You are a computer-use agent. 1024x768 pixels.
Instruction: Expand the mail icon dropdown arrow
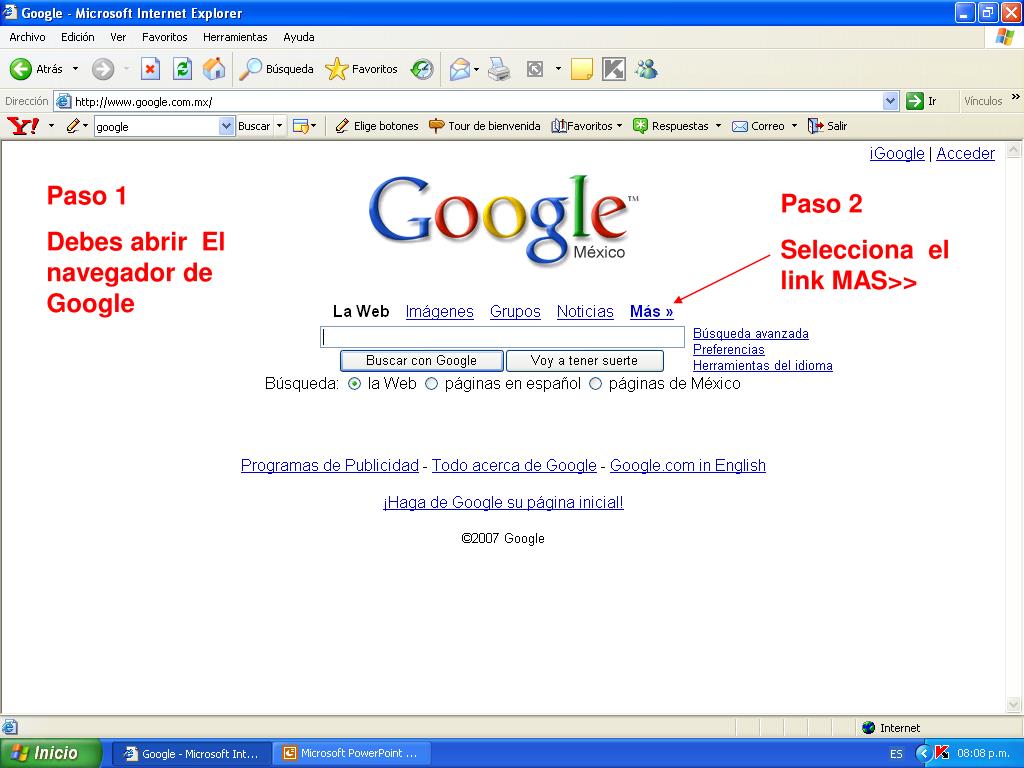[x=476, y=69]
